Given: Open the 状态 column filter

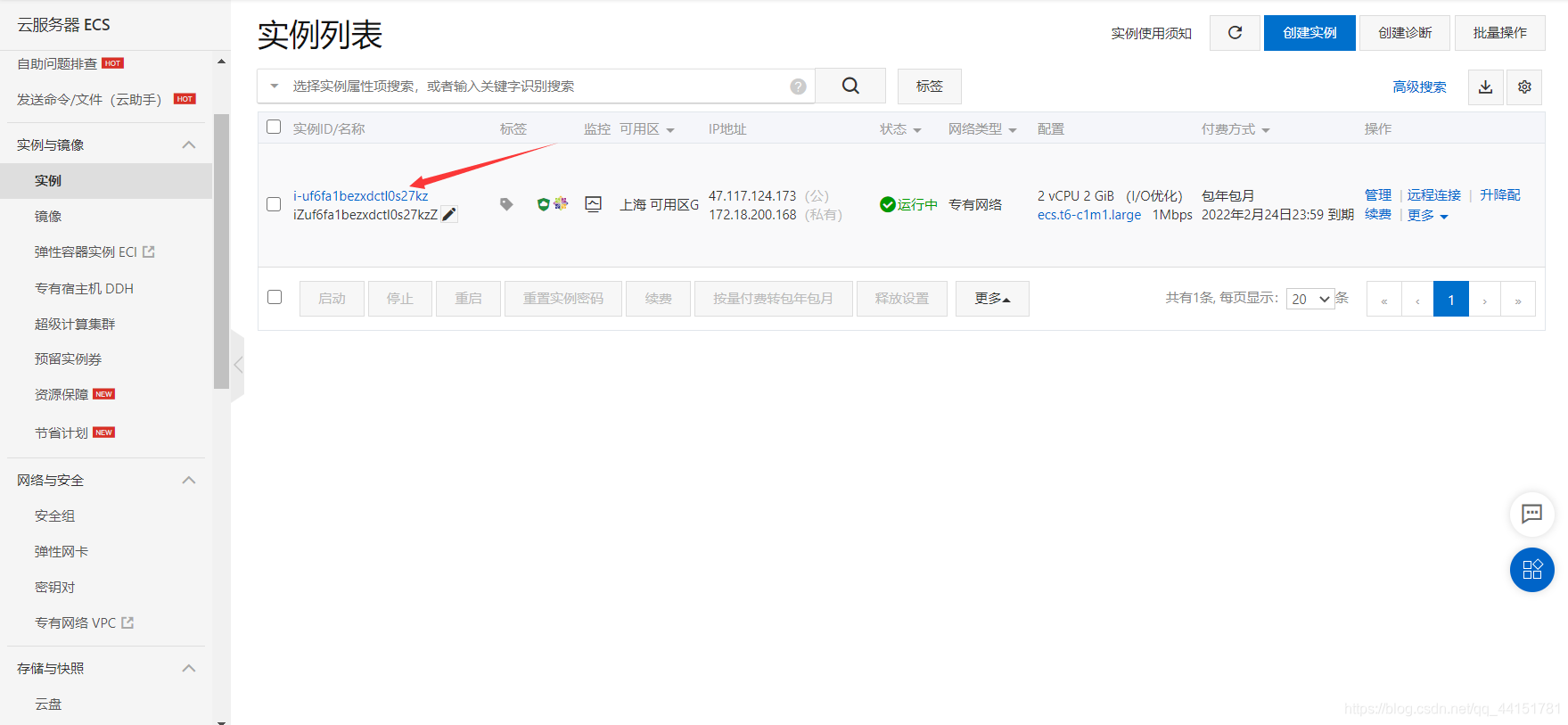Looking at the screenshot, I should [916, 130].
